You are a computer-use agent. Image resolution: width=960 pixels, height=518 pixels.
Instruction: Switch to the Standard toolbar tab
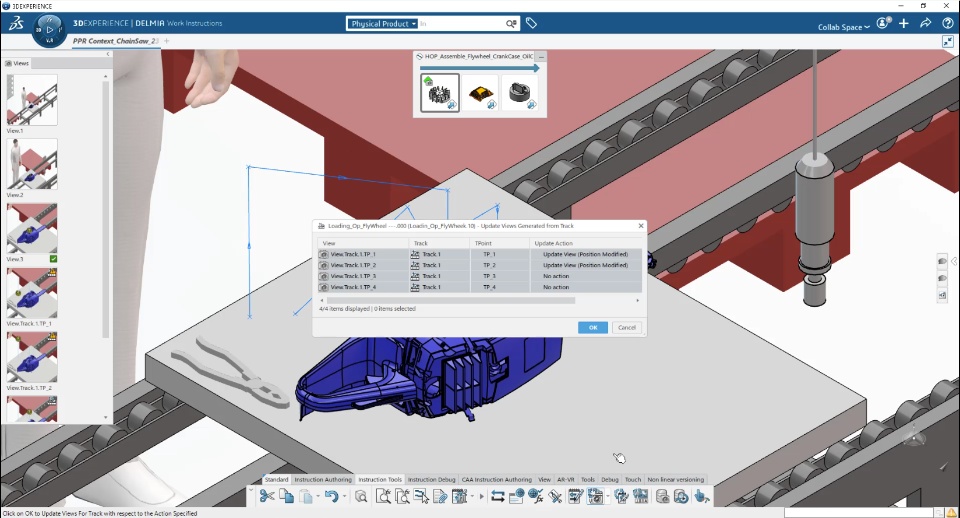[x=277, y=479]
